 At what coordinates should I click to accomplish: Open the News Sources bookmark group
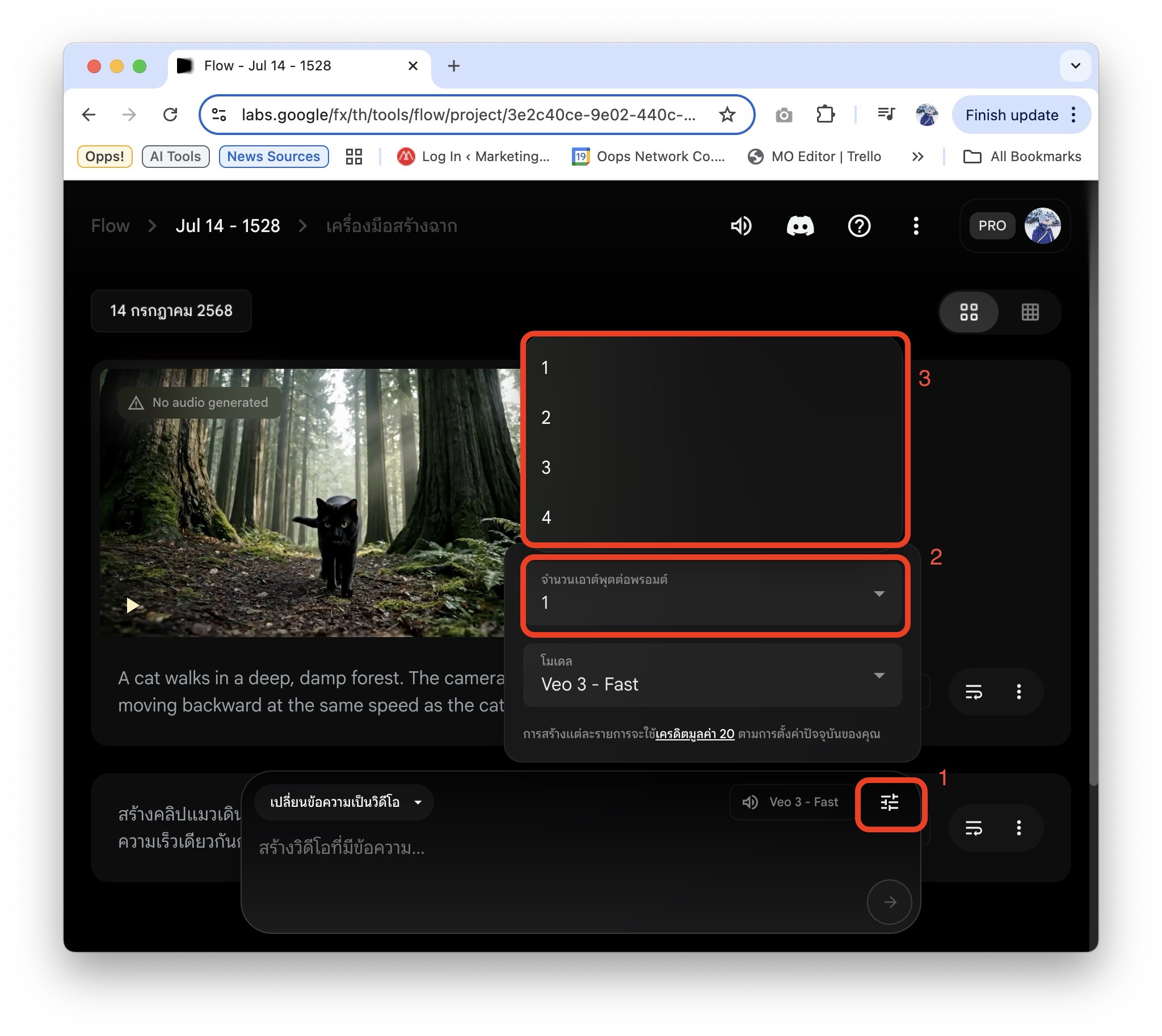click(274, 157)
